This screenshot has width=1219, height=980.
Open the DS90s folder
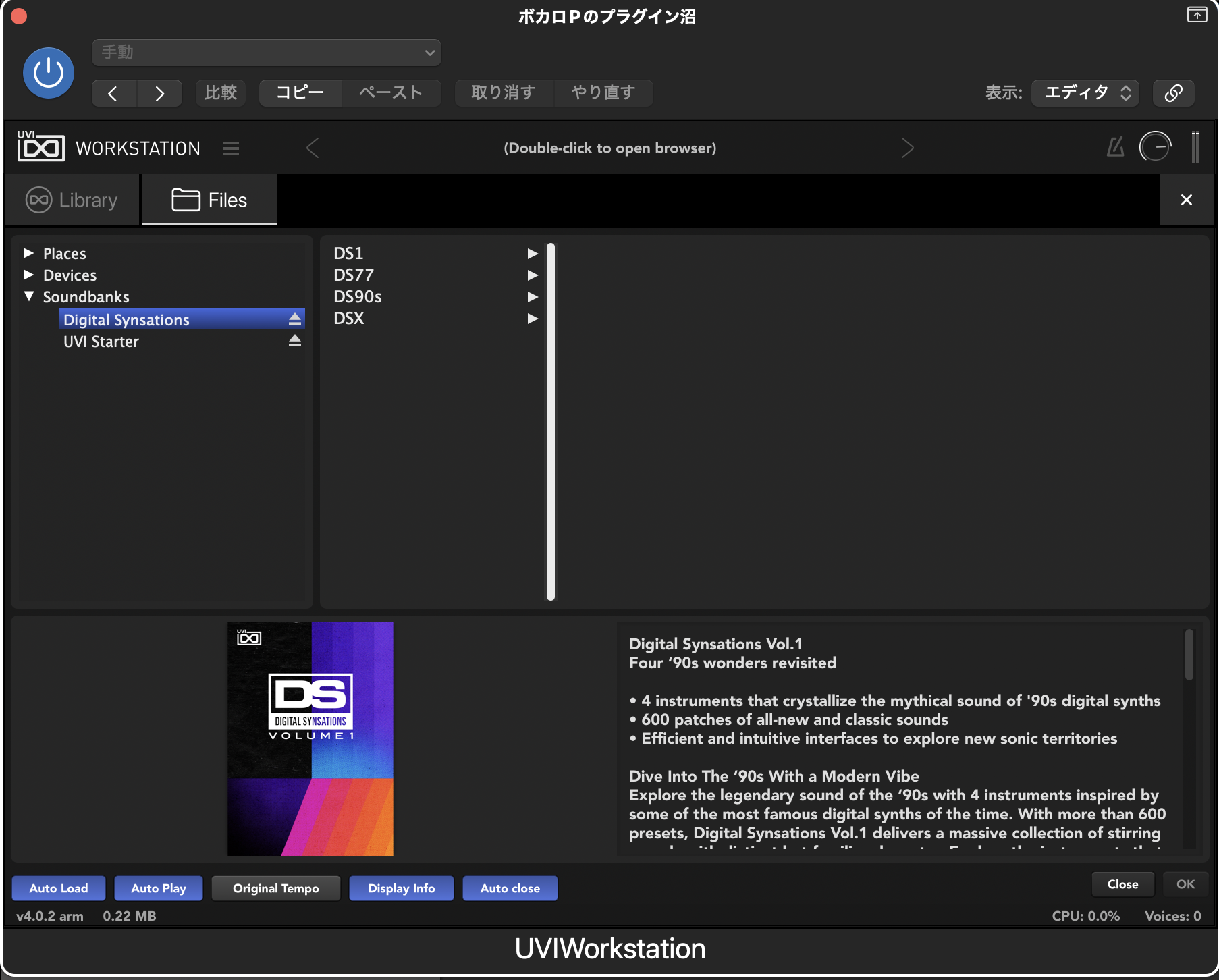click(x=435, y=296)
